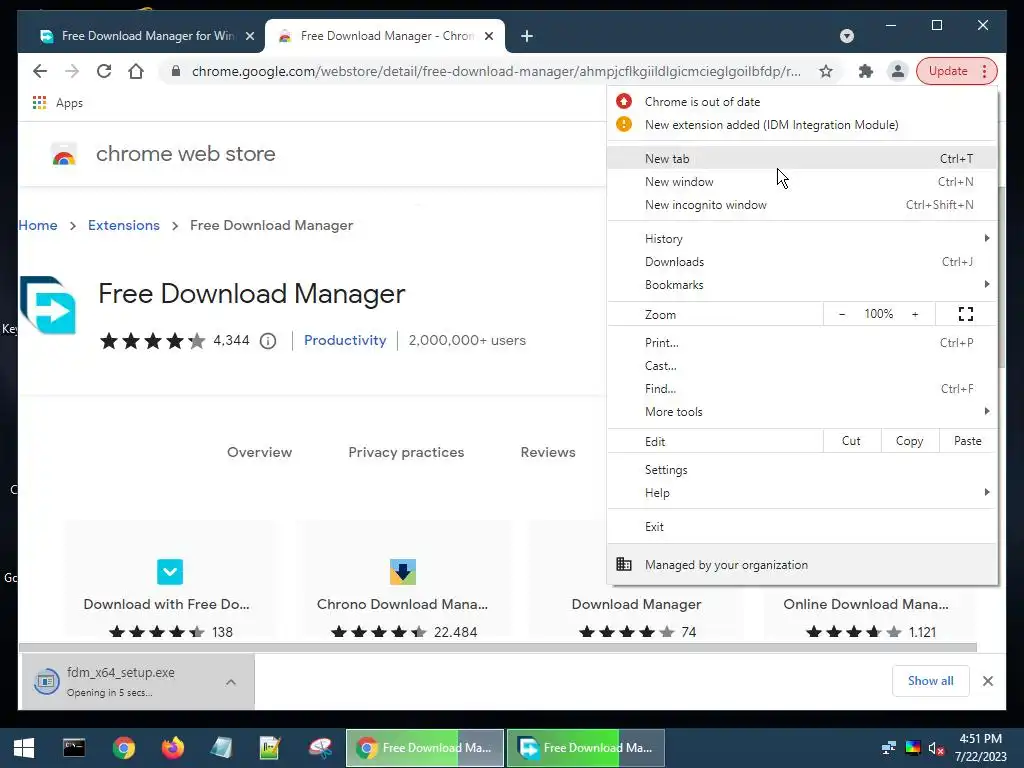Follow the Home breadcrumb link
Screen dimensions: 1024x768
click(38, 225)
